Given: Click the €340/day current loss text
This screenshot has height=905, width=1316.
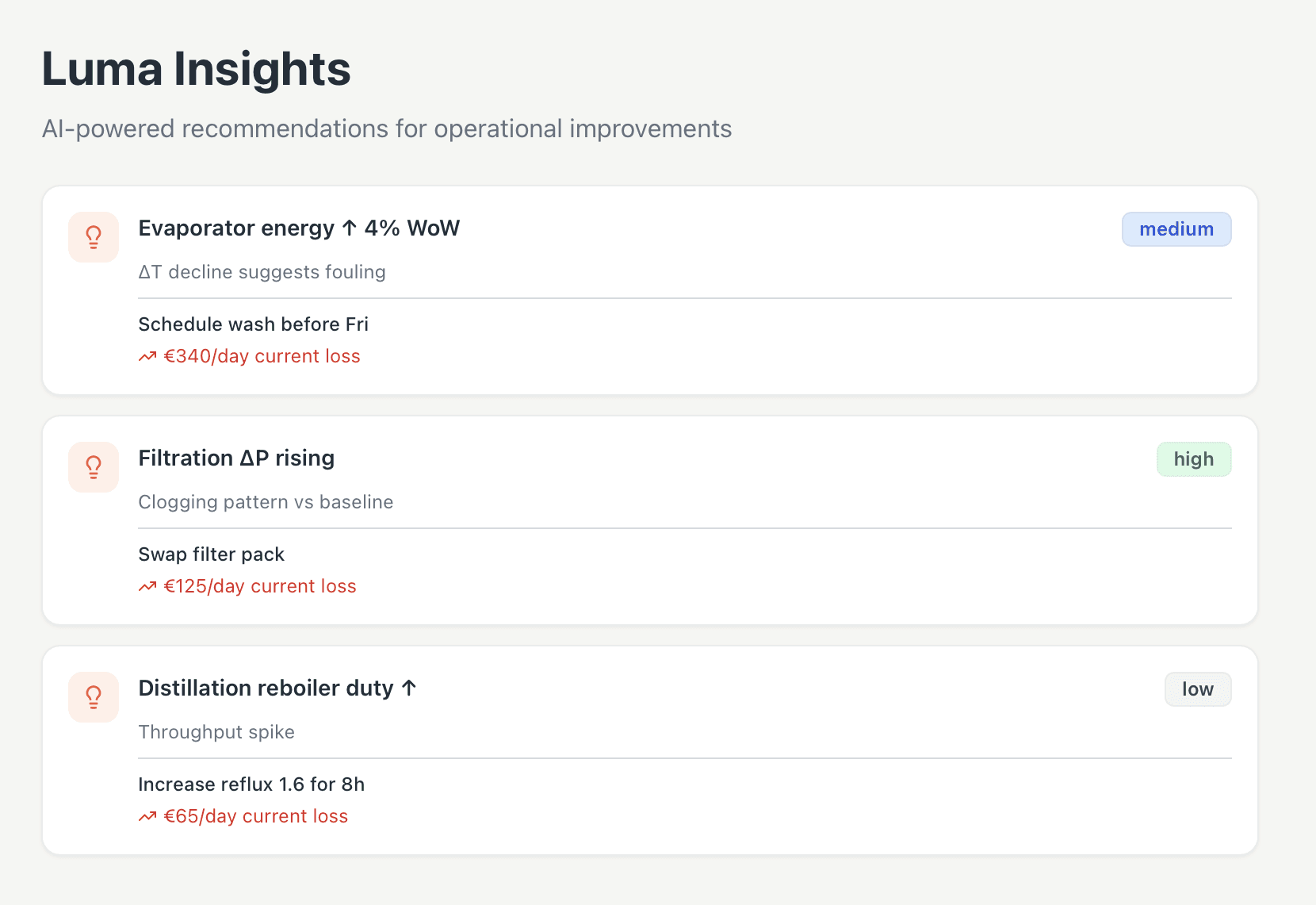Looking at the screenshot, I should point(262,357).
